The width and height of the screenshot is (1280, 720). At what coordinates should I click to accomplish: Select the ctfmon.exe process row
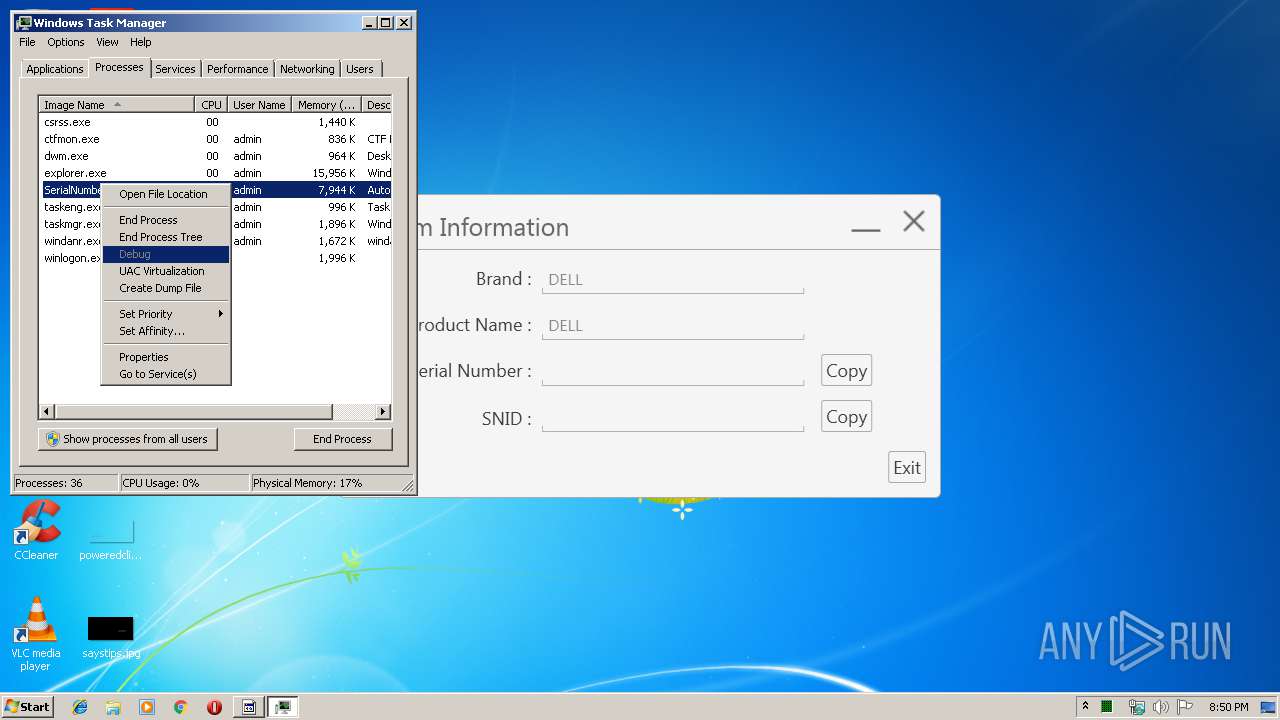[x=215, y=139]
